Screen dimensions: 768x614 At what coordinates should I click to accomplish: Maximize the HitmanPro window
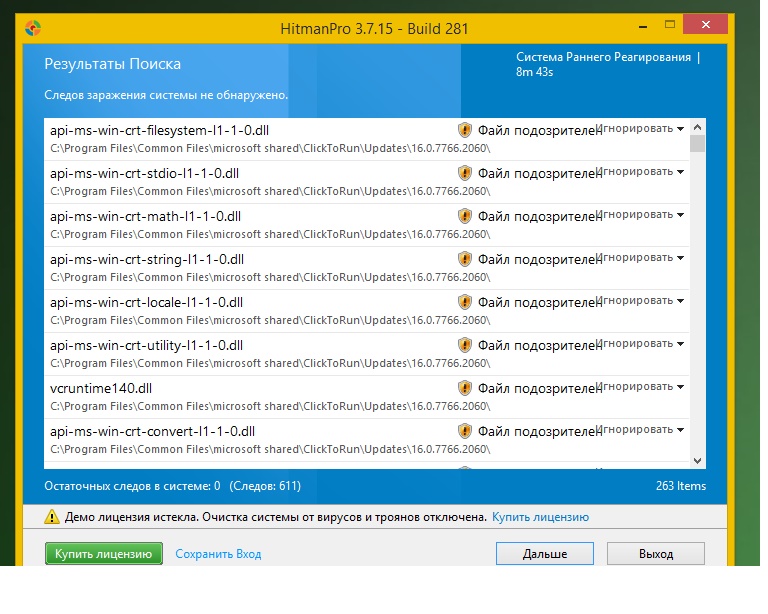[x=670, y=24]
